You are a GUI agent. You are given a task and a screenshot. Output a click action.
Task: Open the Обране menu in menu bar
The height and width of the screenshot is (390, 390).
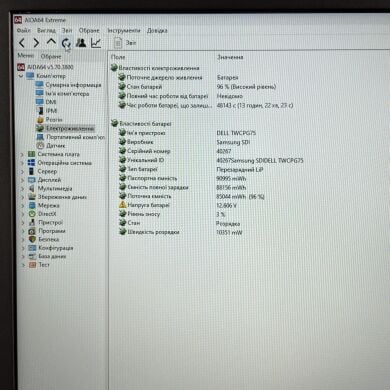coord(89,30)
